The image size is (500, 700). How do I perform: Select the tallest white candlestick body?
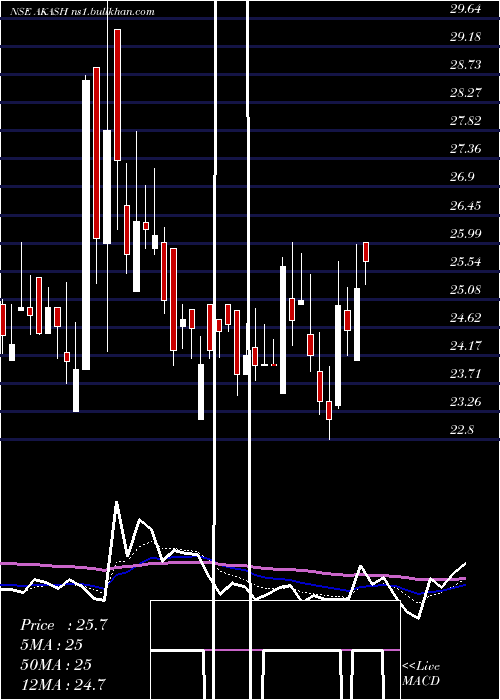click(86, 225)
